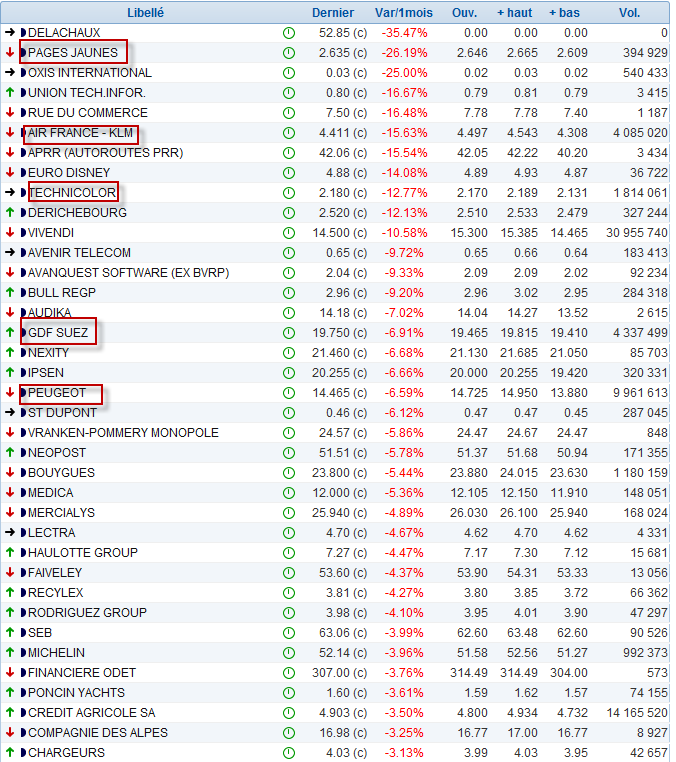Expand the triangle marker before NEXITY
Viewport: 676px width, 762px height.
23,353
